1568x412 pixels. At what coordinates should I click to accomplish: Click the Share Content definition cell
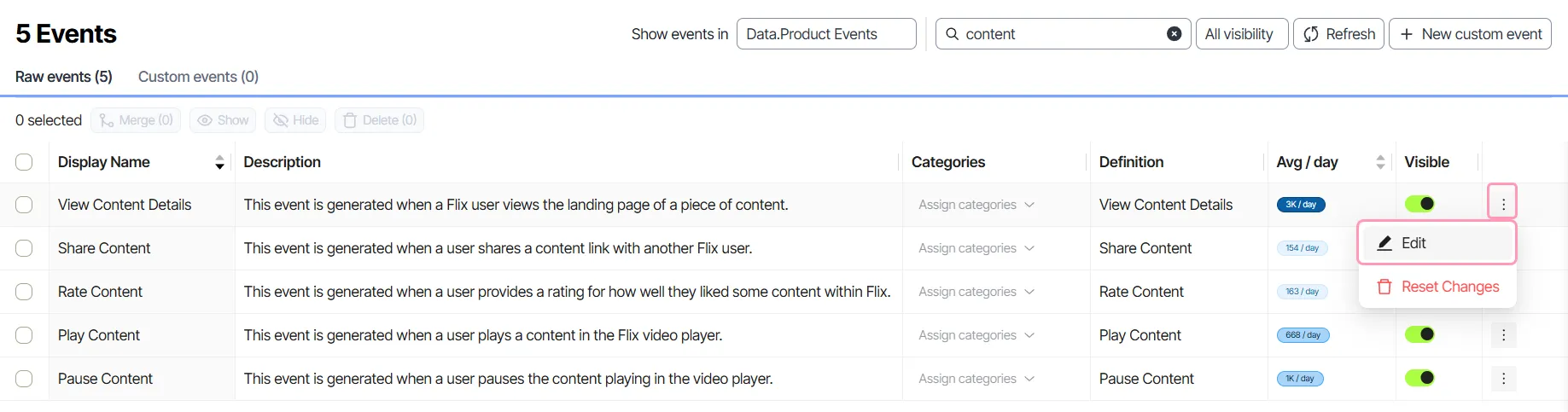click(1145, 248)
